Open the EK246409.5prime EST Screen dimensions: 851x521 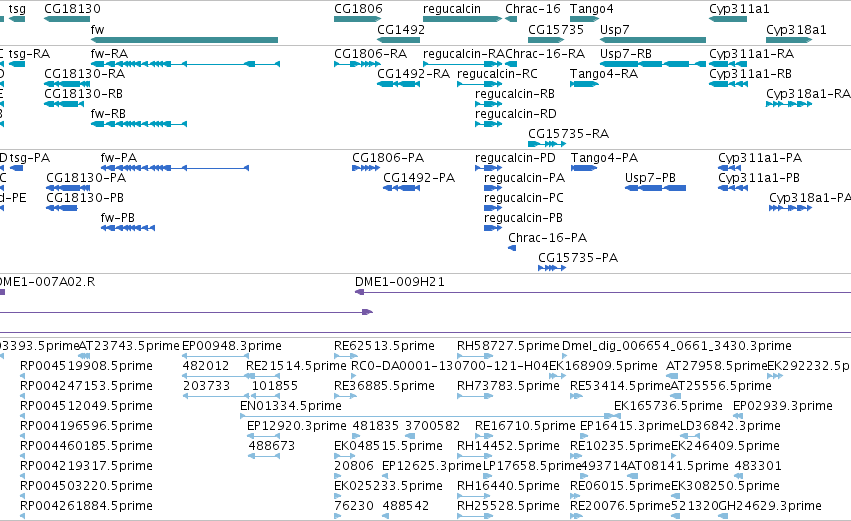click(x=676, y=456)
